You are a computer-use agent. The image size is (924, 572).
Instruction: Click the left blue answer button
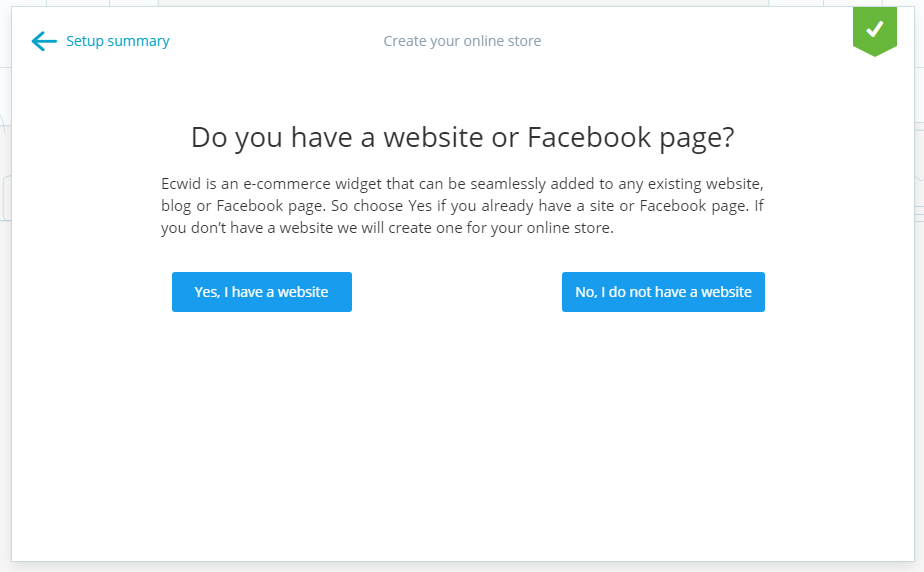tap(261, 292)
